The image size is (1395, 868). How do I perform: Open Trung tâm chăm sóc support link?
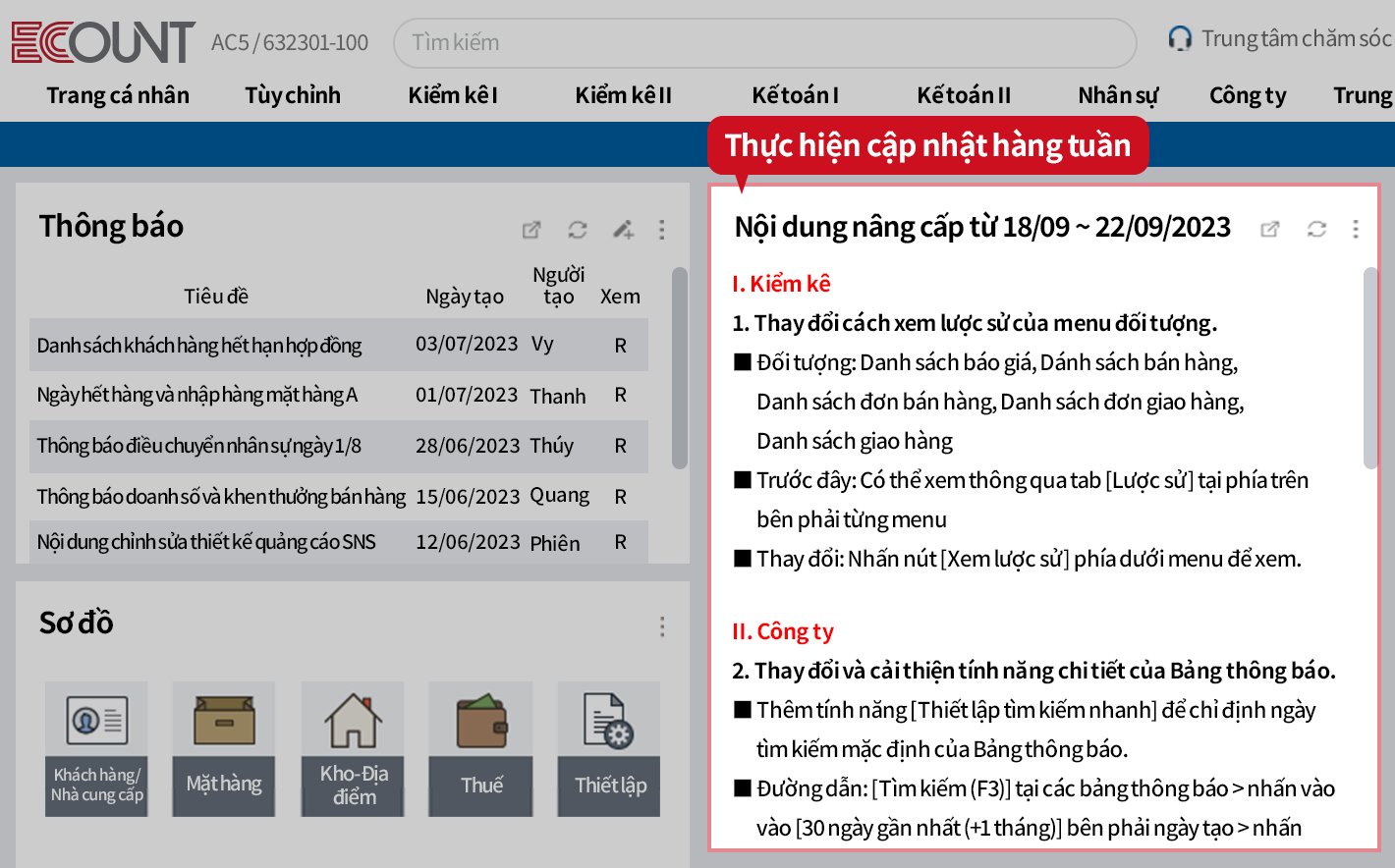pyautogui.click(x=1282, y=38)
